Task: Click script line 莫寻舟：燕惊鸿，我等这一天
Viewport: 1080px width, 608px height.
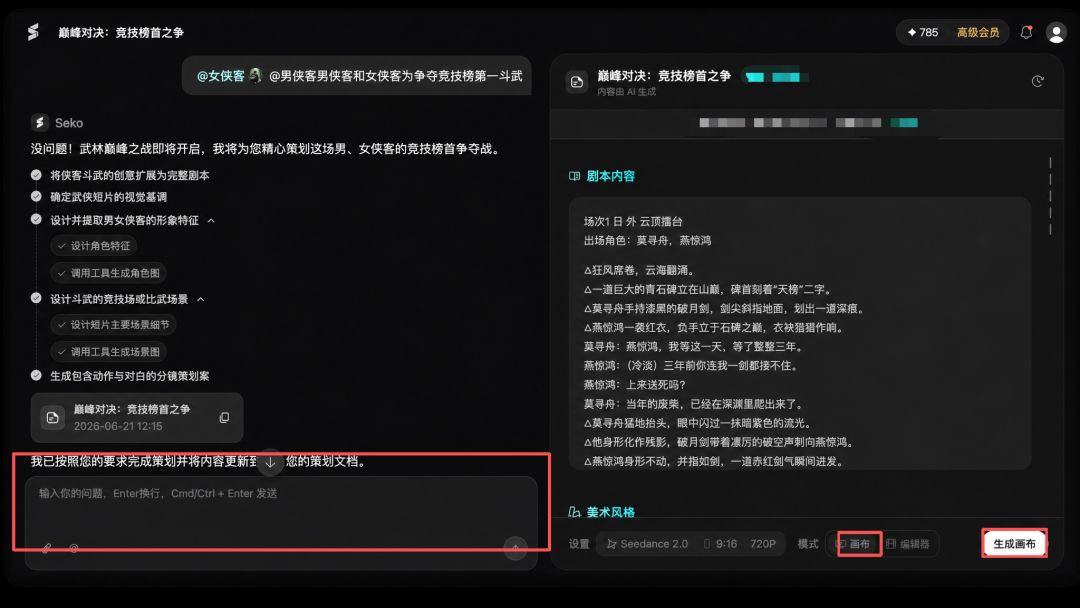Action: [x=693, y=347]
